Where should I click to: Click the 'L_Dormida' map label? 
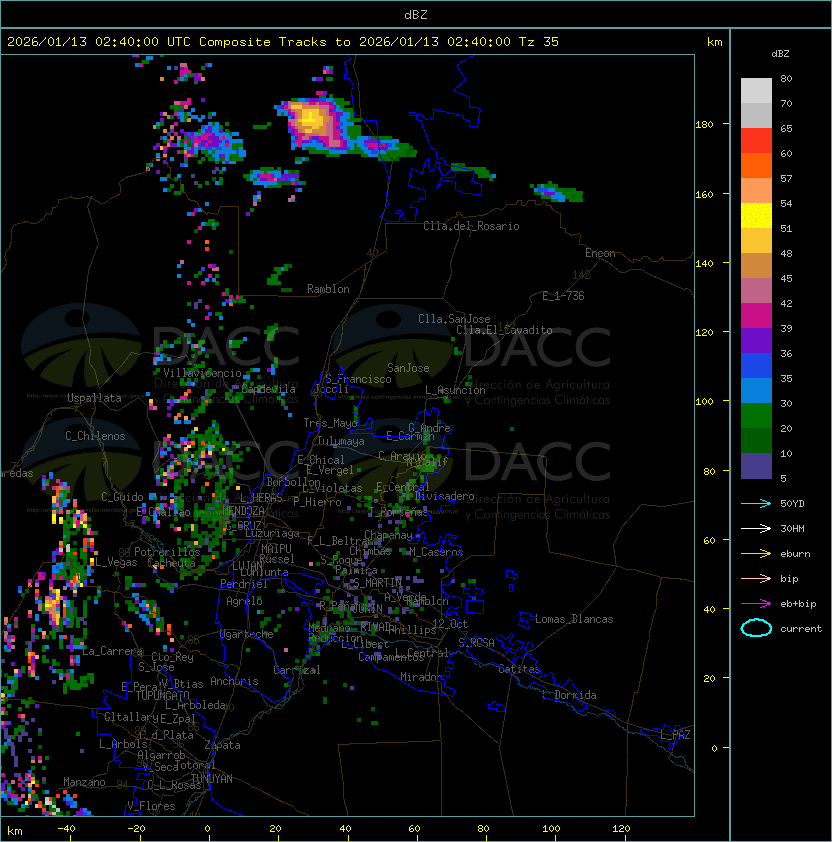[x=569, y=695]
